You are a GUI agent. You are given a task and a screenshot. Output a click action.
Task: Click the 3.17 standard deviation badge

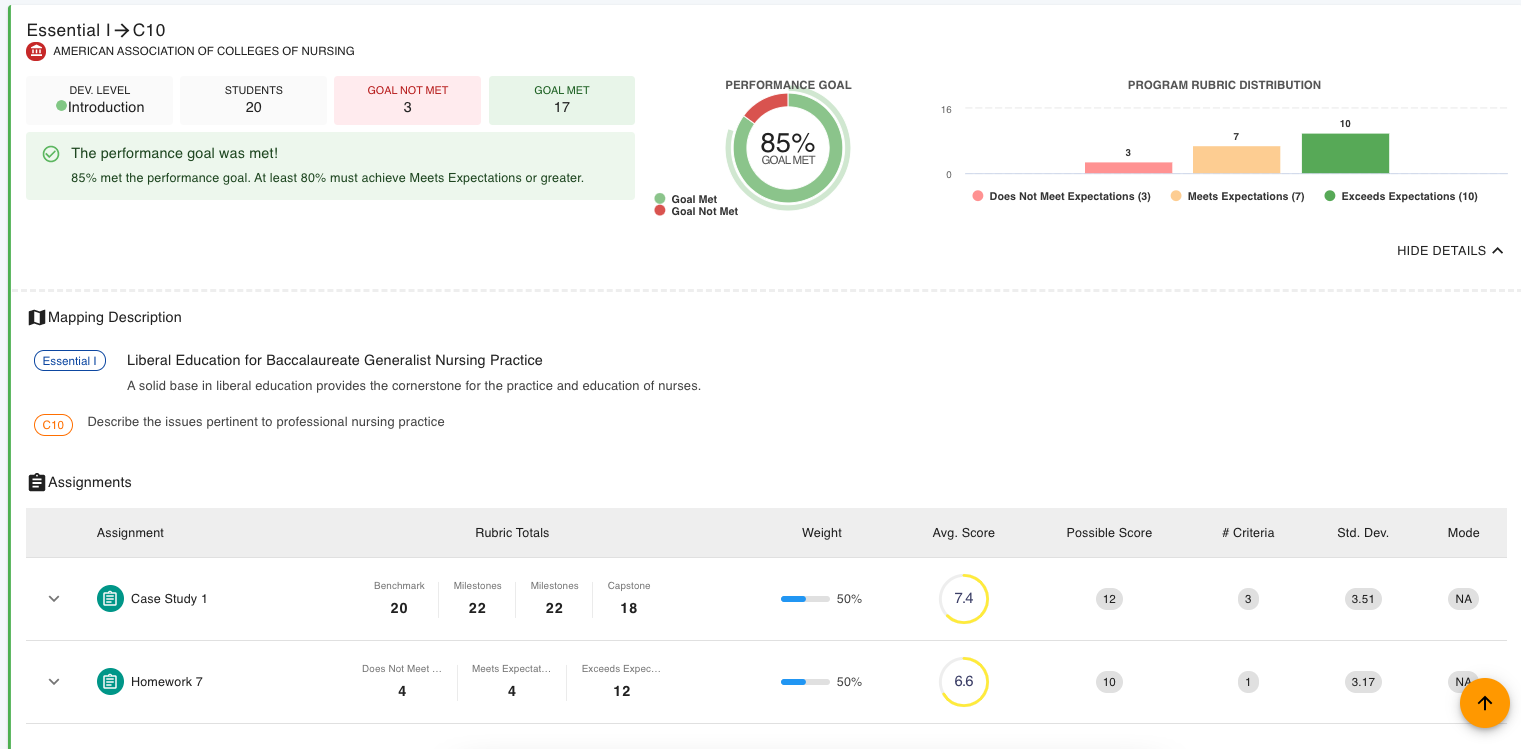[1363, 682]
